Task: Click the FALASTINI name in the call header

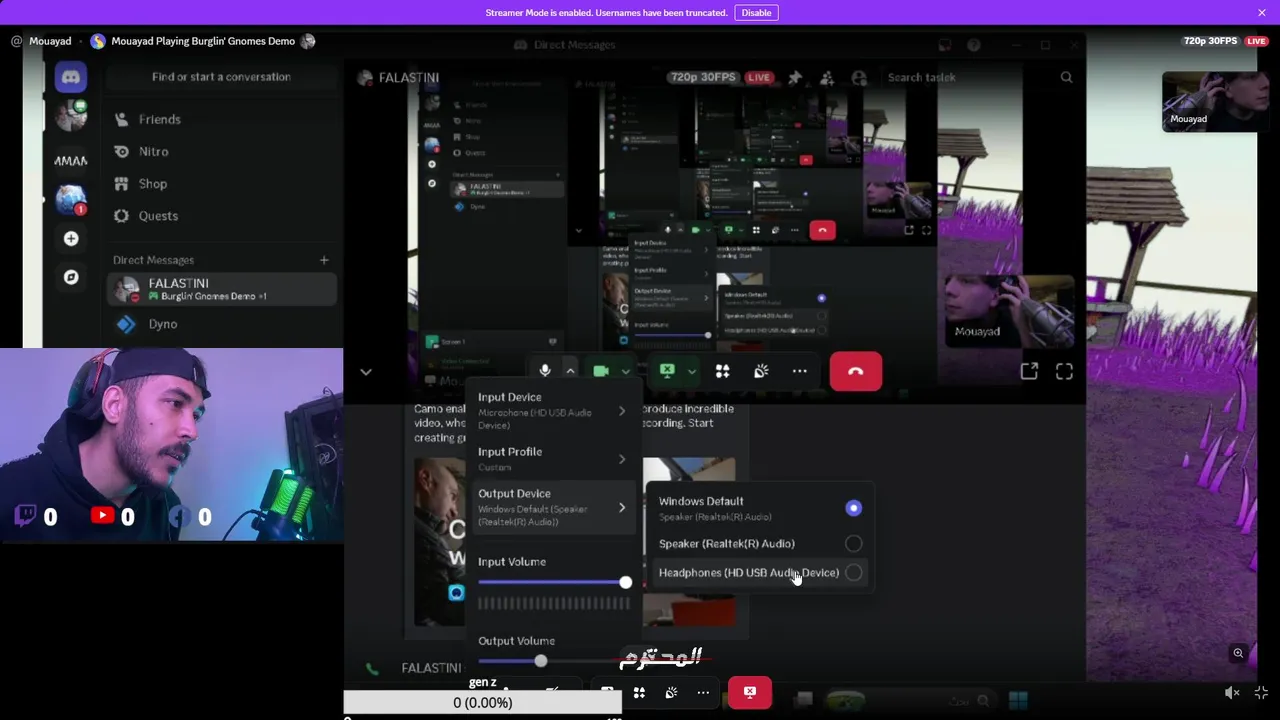Action: [408, 77]
